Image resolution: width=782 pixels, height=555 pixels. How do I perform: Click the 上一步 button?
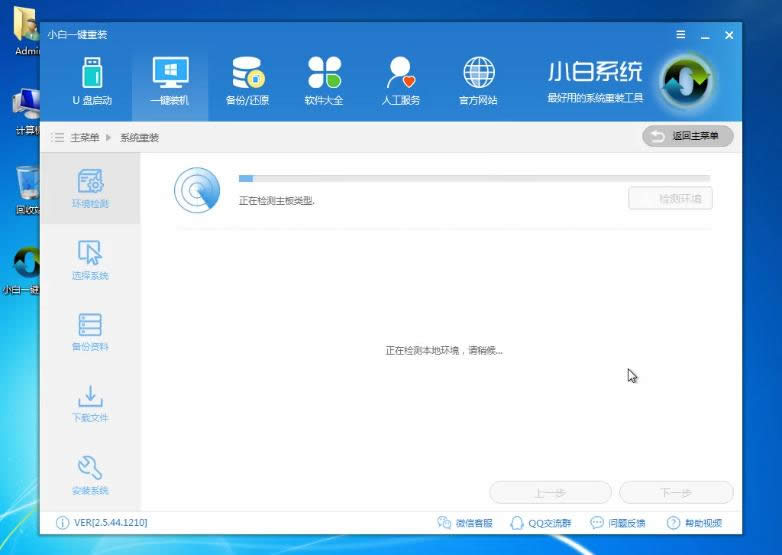pos(550,493)
